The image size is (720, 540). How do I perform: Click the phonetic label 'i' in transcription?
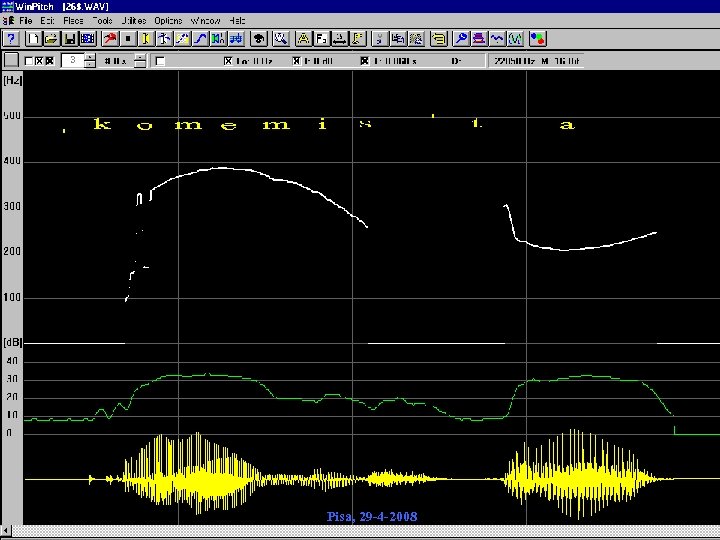(x=322, y=124)
